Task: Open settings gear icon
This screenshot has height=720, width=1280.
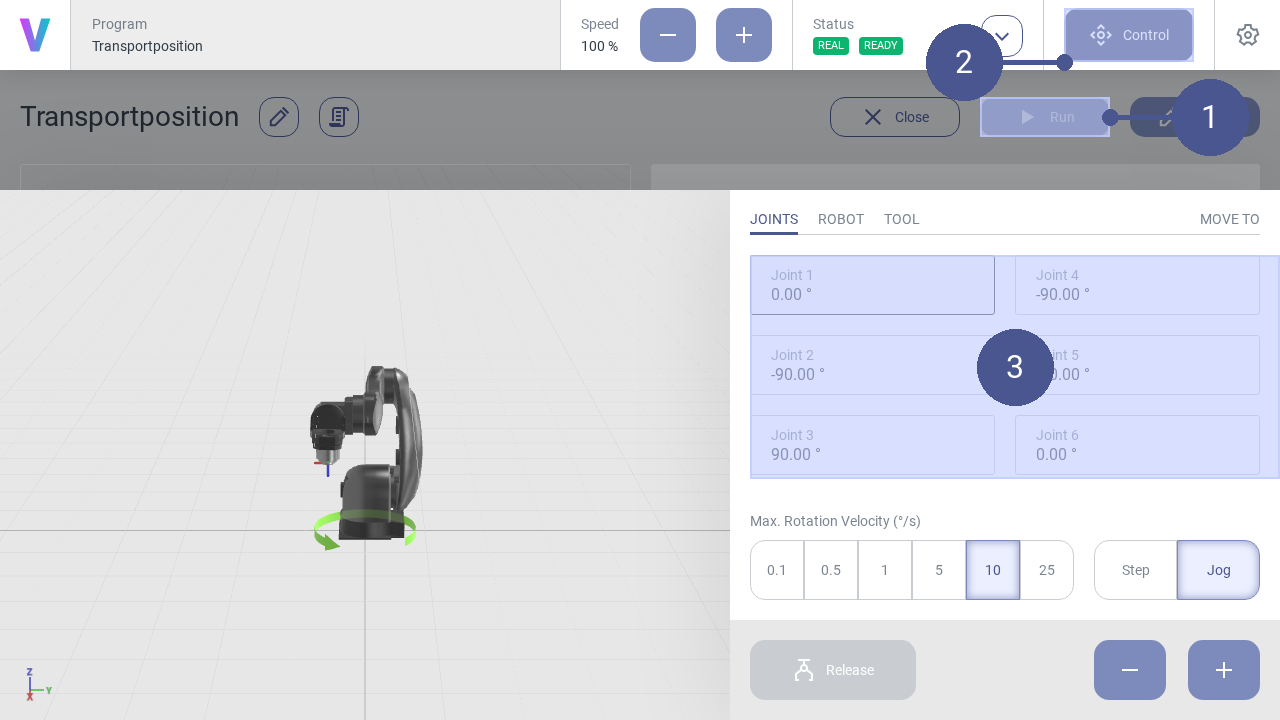Action: [1247, 35]
